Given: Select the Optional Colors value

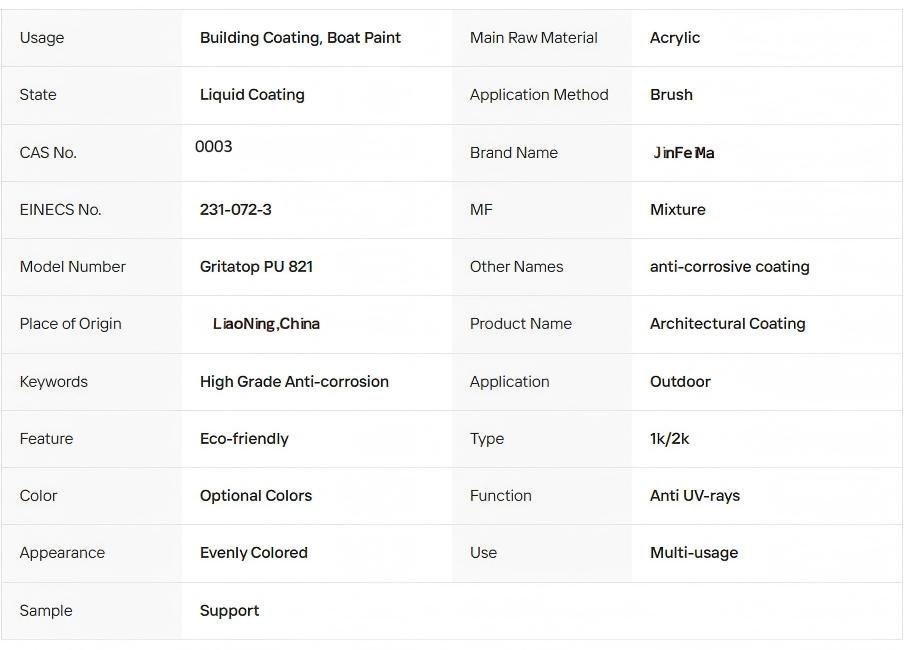Looking at the screenshot, I should click(256, 496).
